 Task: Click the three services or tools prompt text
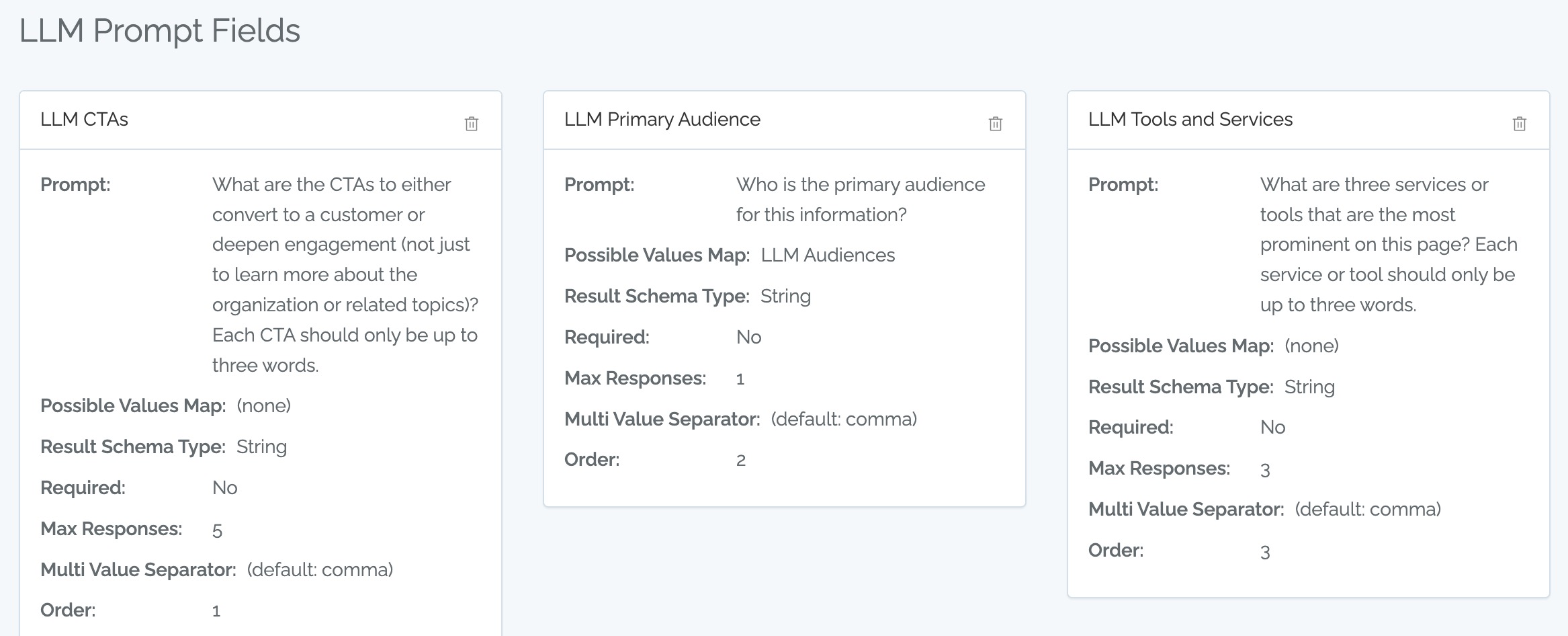(x=1388, y=245)
